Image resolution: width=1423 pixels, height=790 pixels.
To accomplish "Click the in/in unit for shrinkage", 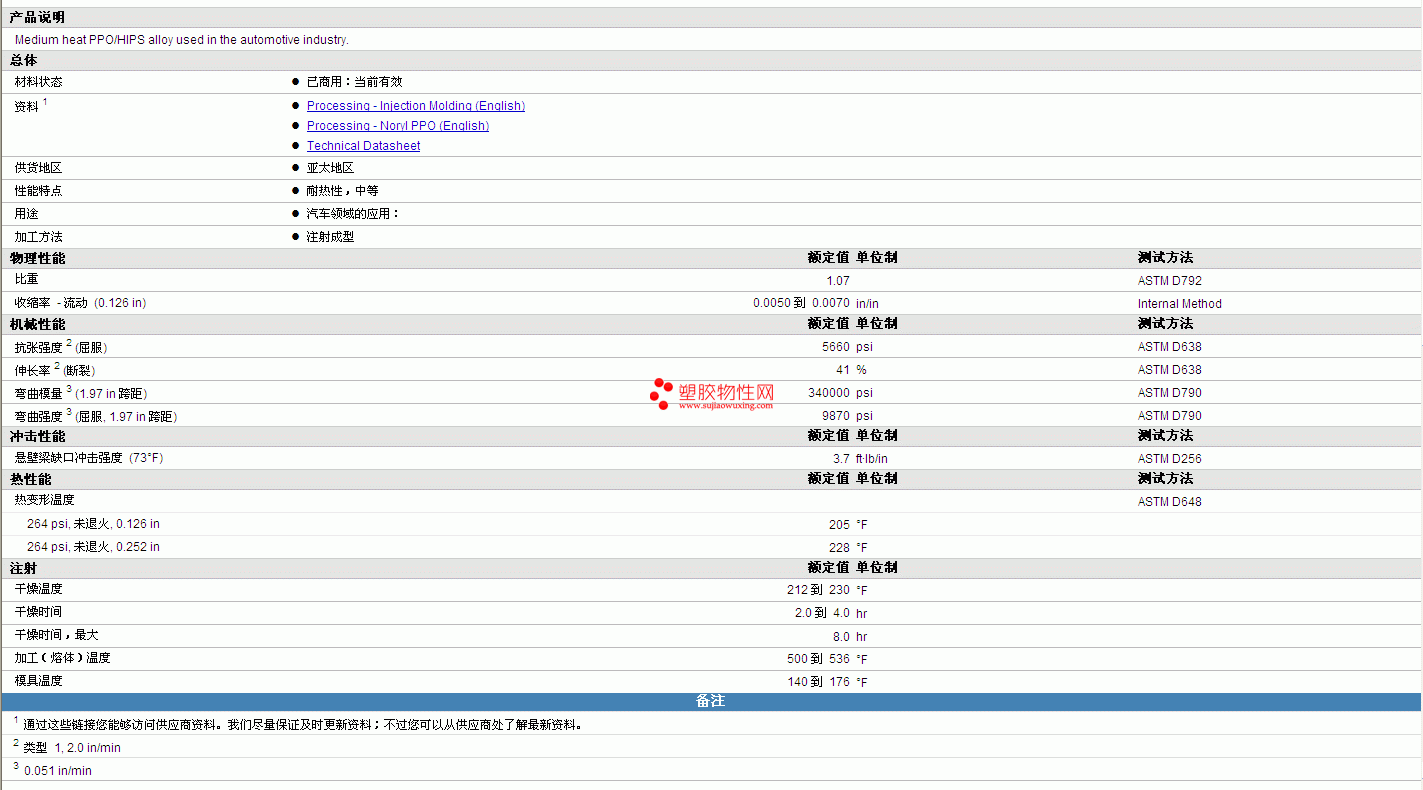I will 867,304.
